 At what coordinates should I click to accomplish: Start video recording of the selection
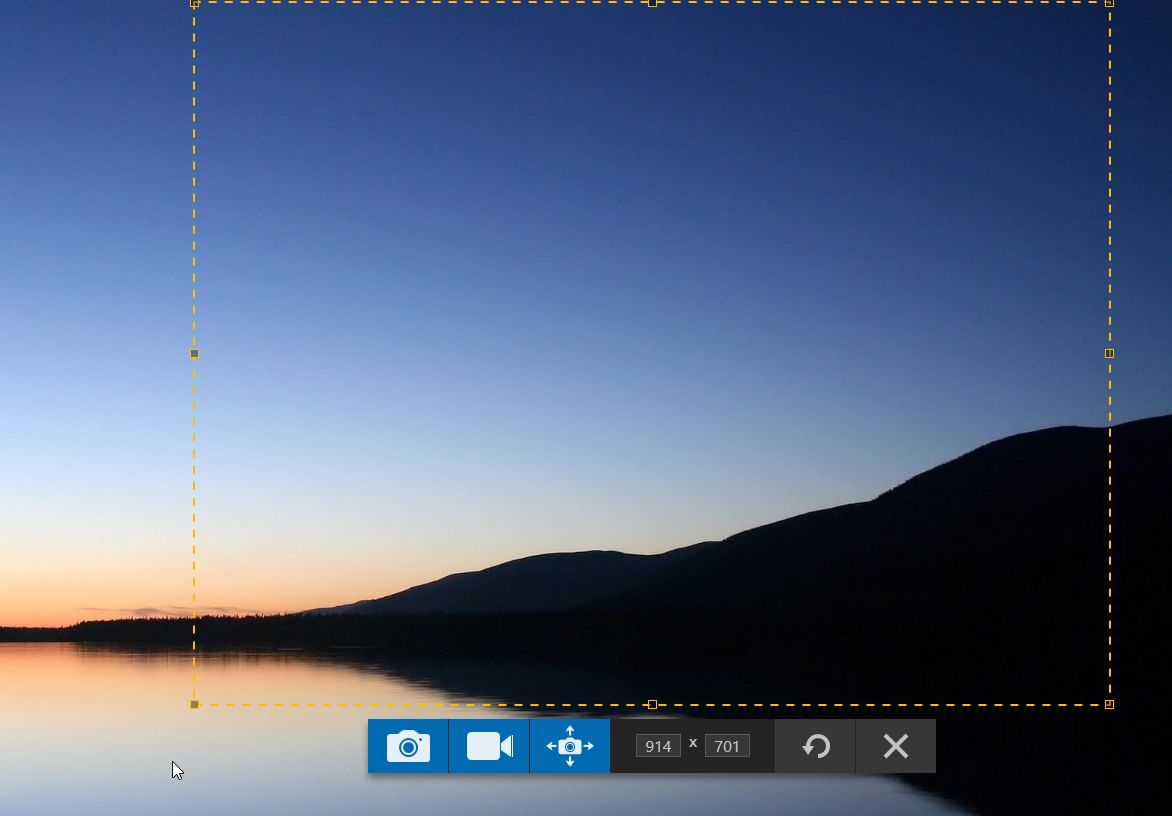pyautogui.click(x=489, y=746)
